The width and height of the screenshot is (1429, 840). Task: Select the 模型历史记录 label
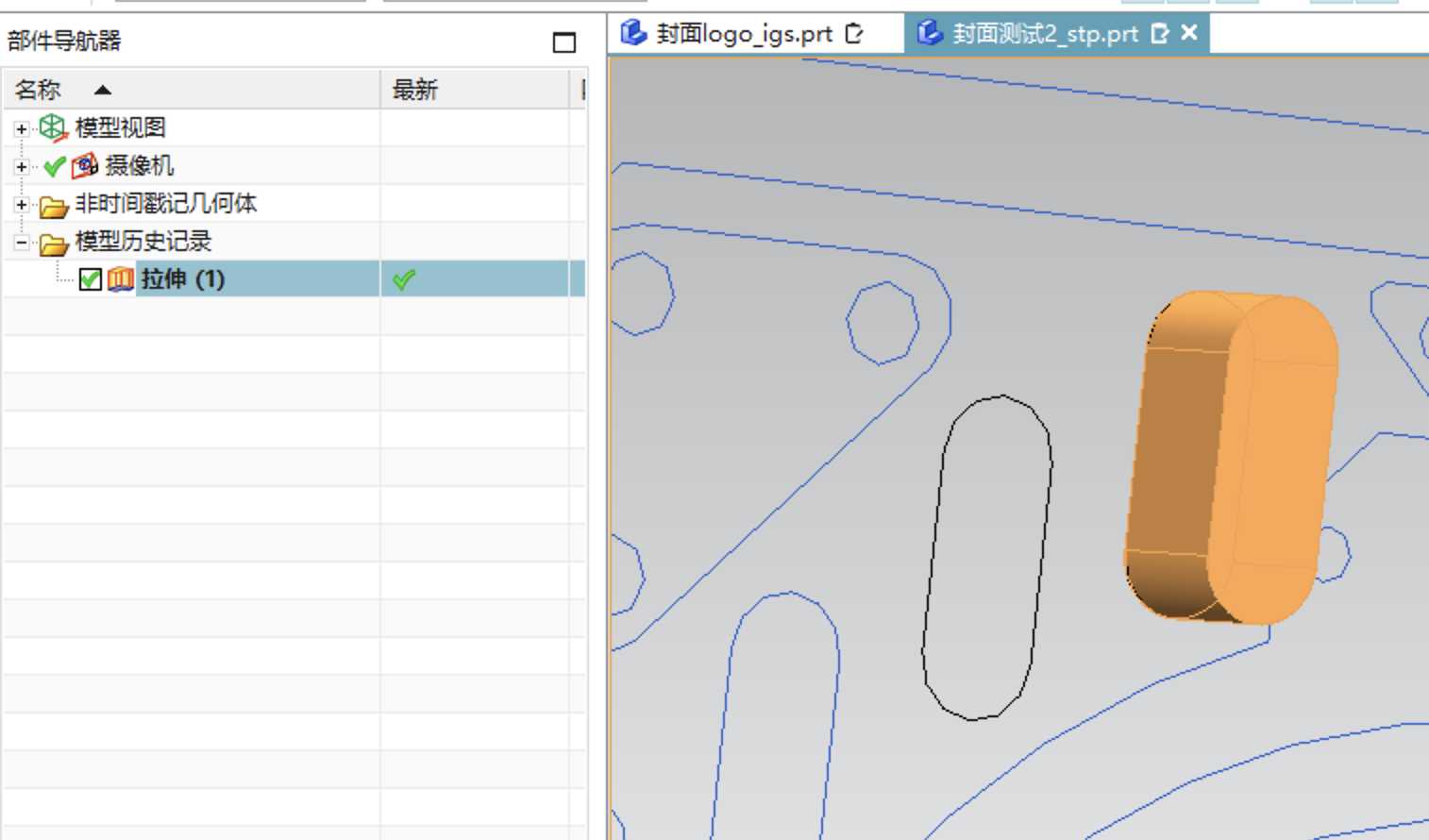143,242
